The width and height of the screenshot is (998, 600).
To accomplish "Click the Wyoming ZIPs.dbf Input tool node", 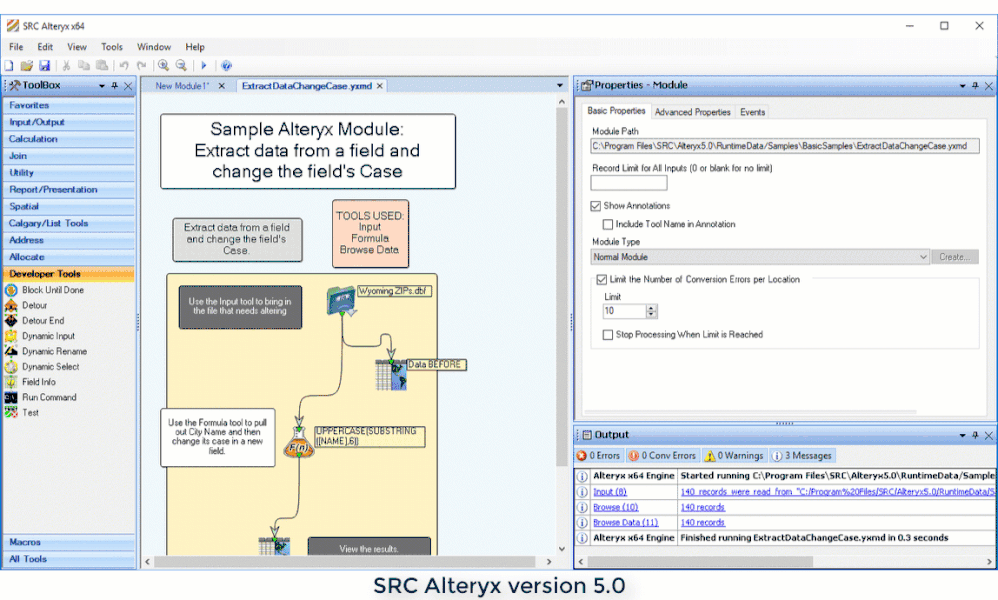I will (x=341, y=300).
